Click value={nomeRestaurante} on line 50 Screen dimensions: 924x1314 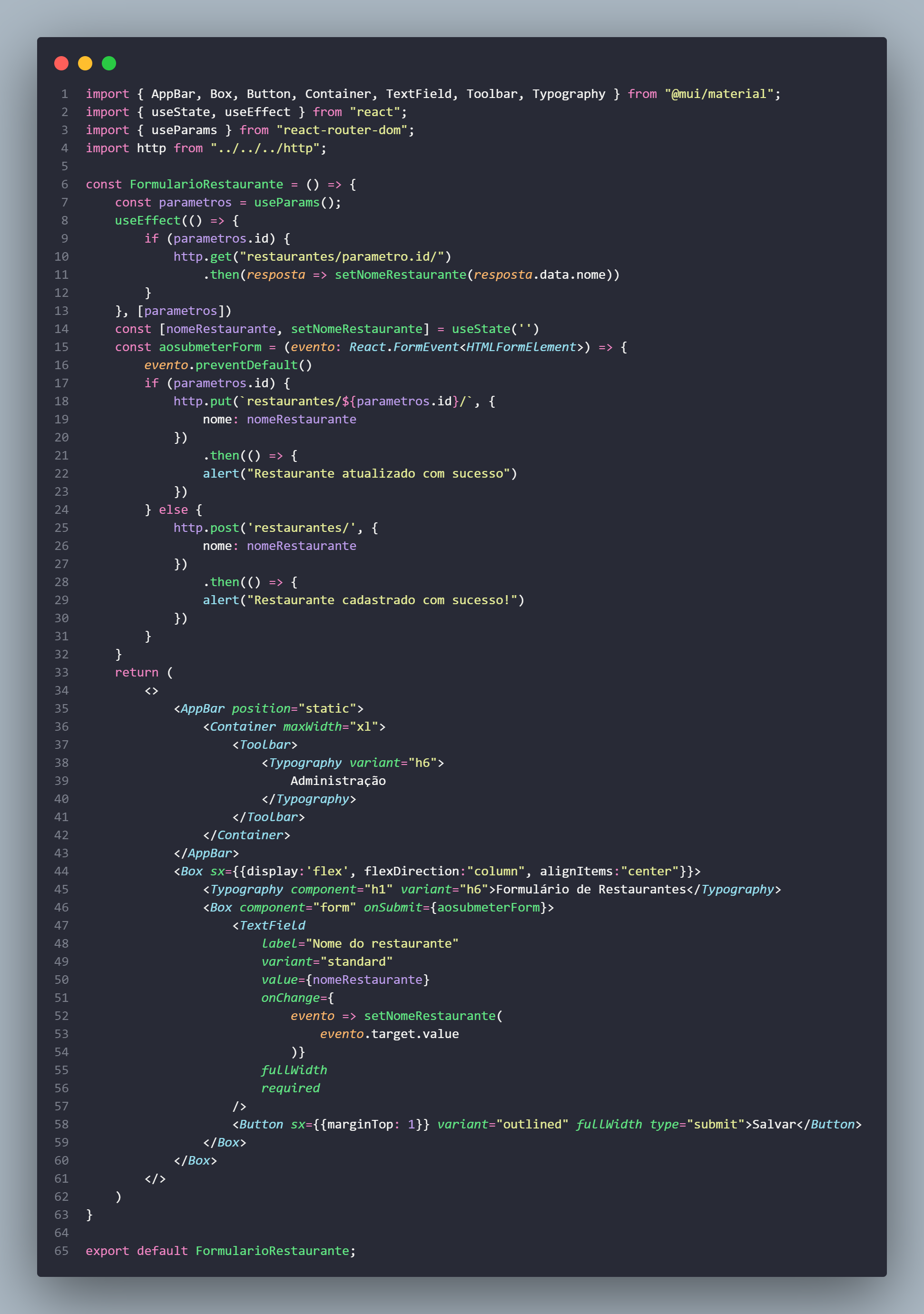click(345, 980)
